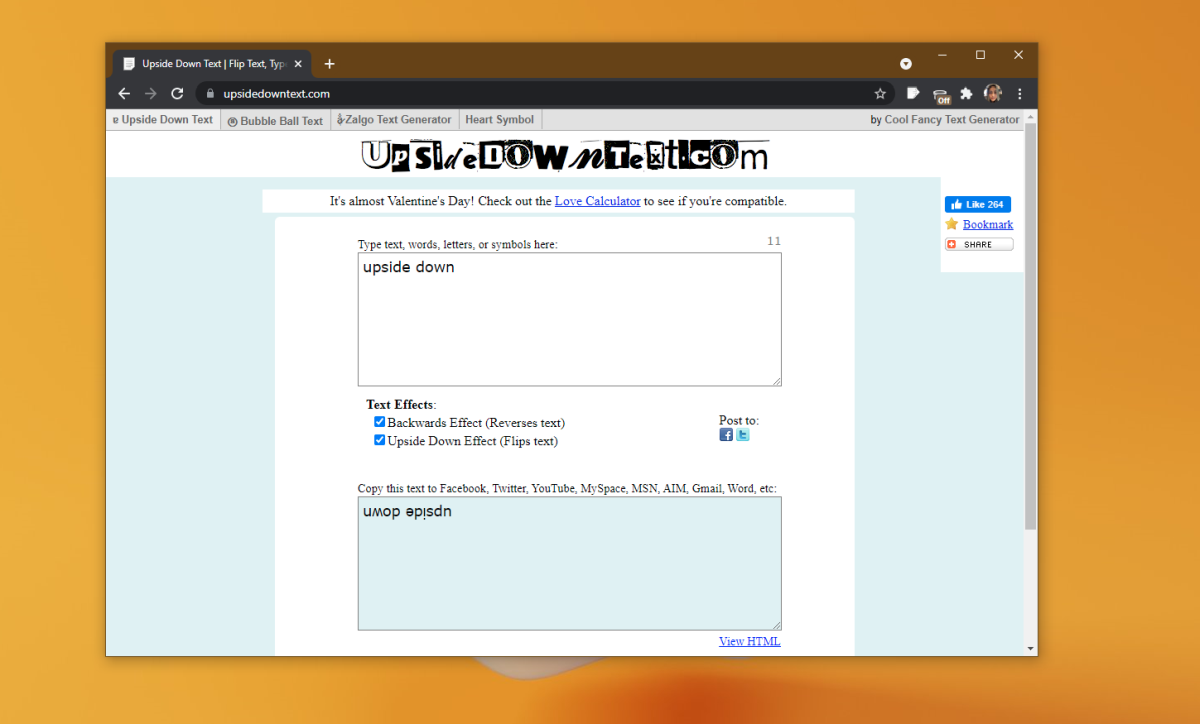Reload the page with the refresh icon

[177, 94]
